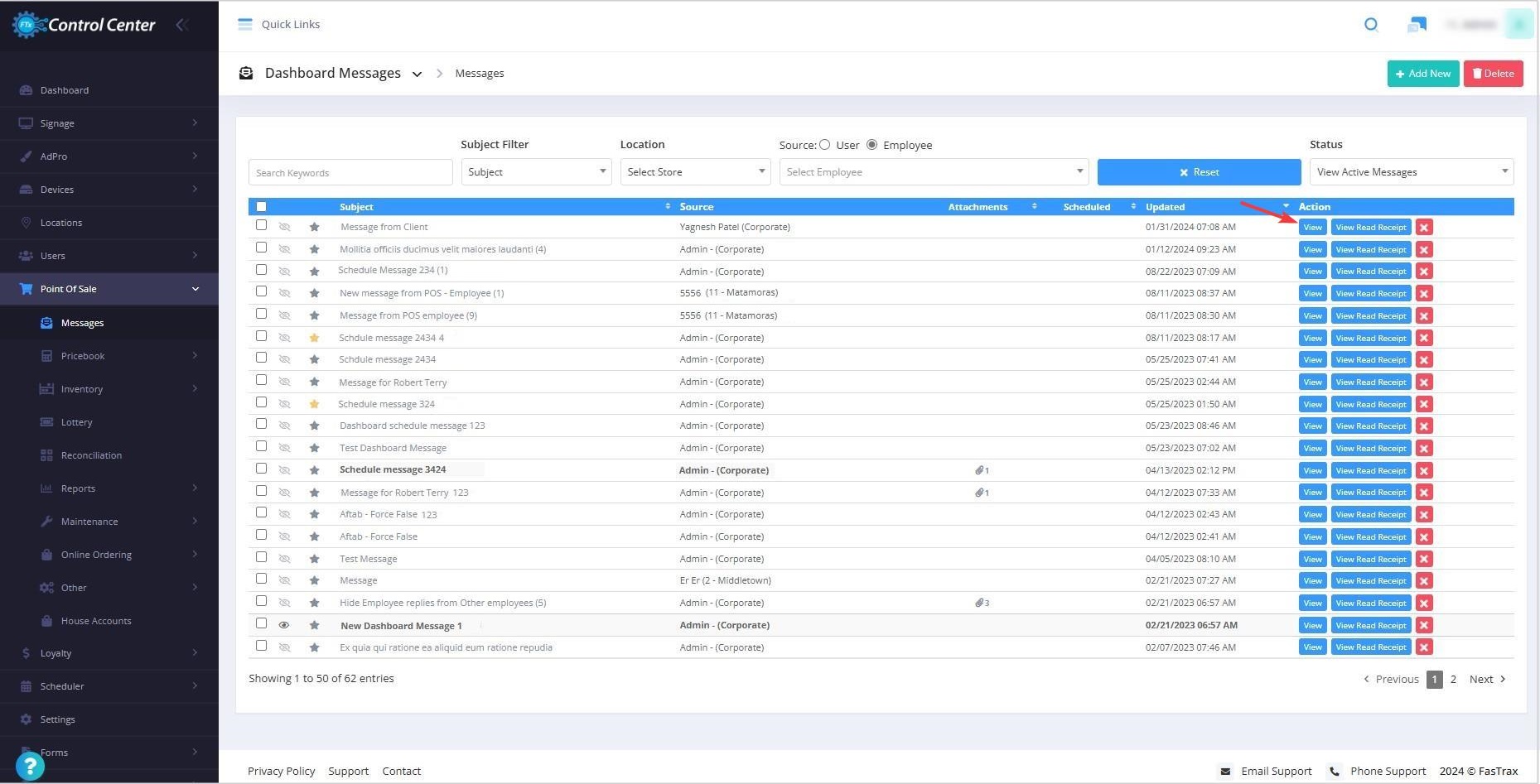Click the Dashboard Messages envelope icon
This screenshot has width=1540, height=784.
(x=246, y=73)
